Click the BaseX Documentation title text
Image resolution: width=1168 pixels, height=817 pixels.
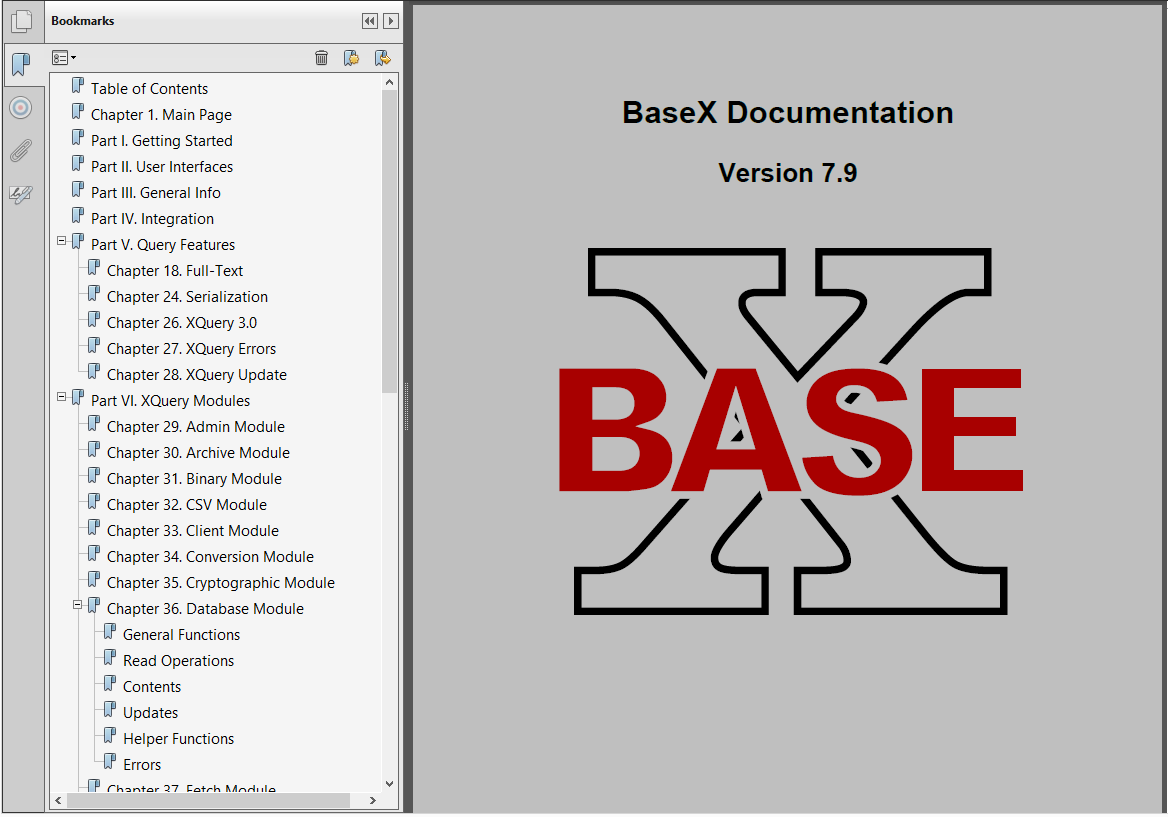787,112
